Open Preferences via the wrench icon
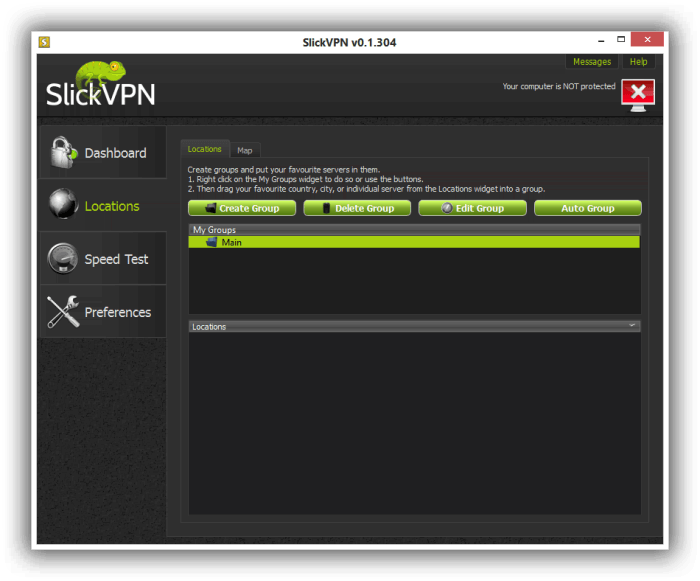The image size is (700, 581). tap(63, 311)
